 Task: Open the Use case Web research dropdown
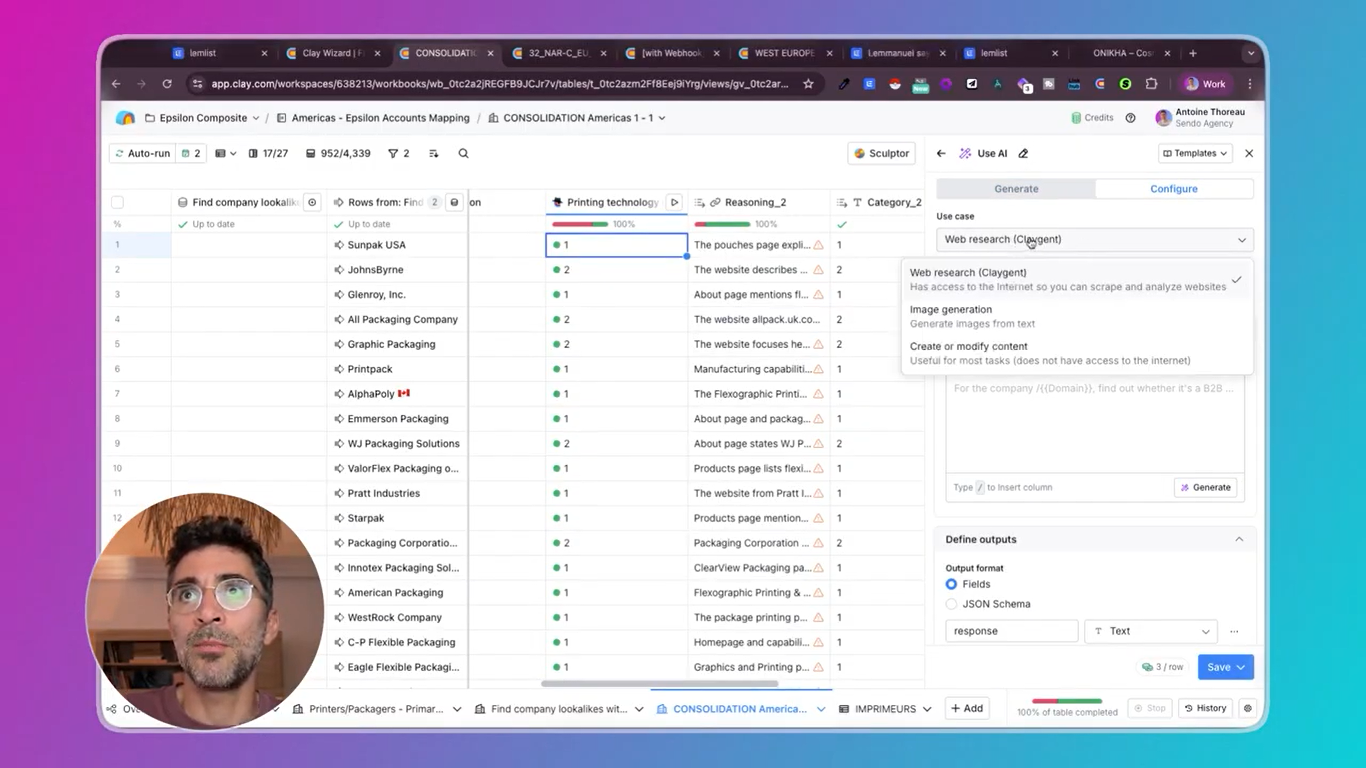[1094, 240]
